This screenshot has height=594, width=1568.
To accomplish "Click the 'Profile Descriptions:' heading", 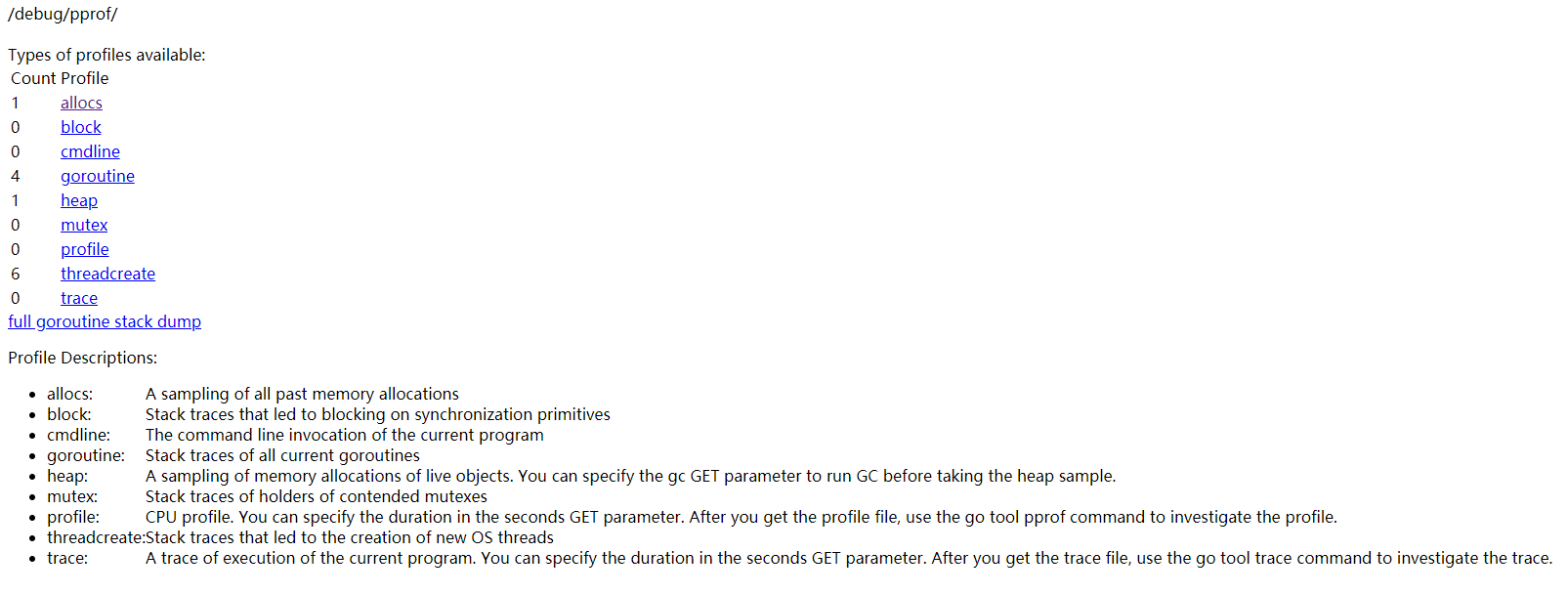I will pos(82,358).
